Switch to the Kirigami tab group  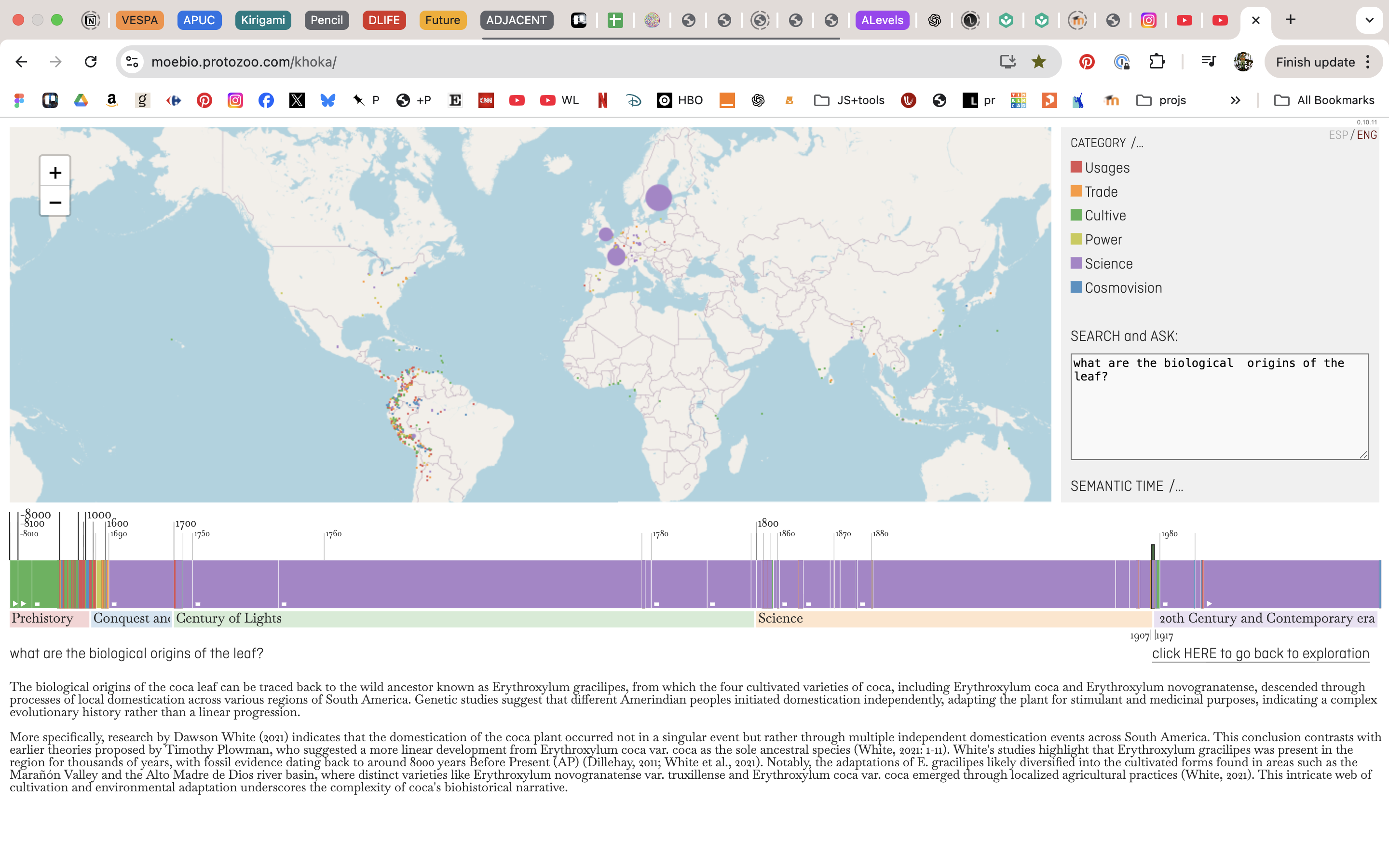point(263,20)
